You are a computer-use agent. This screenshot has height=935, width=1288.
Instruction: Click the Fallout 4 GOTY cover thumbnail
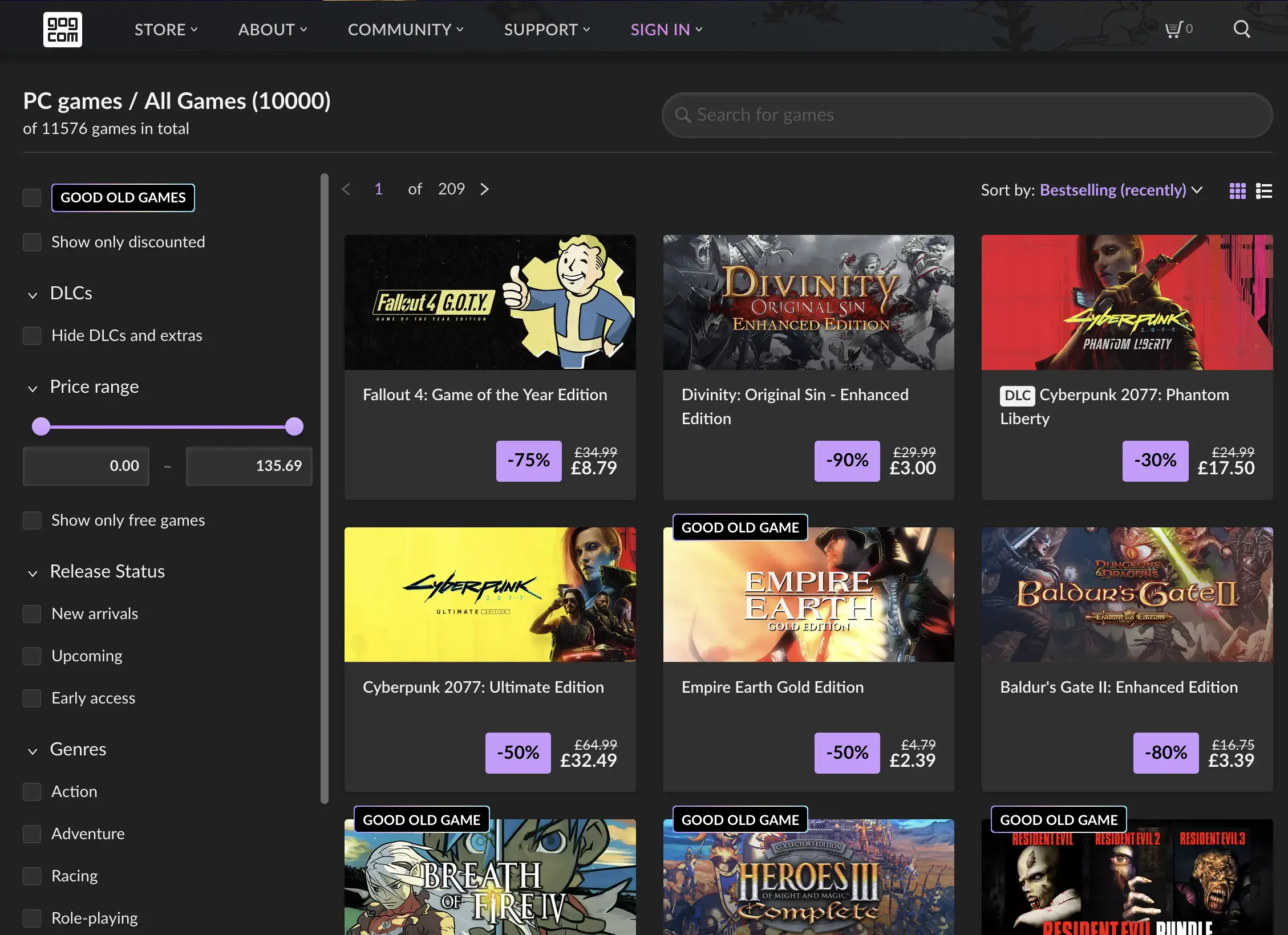click(489, 302)
